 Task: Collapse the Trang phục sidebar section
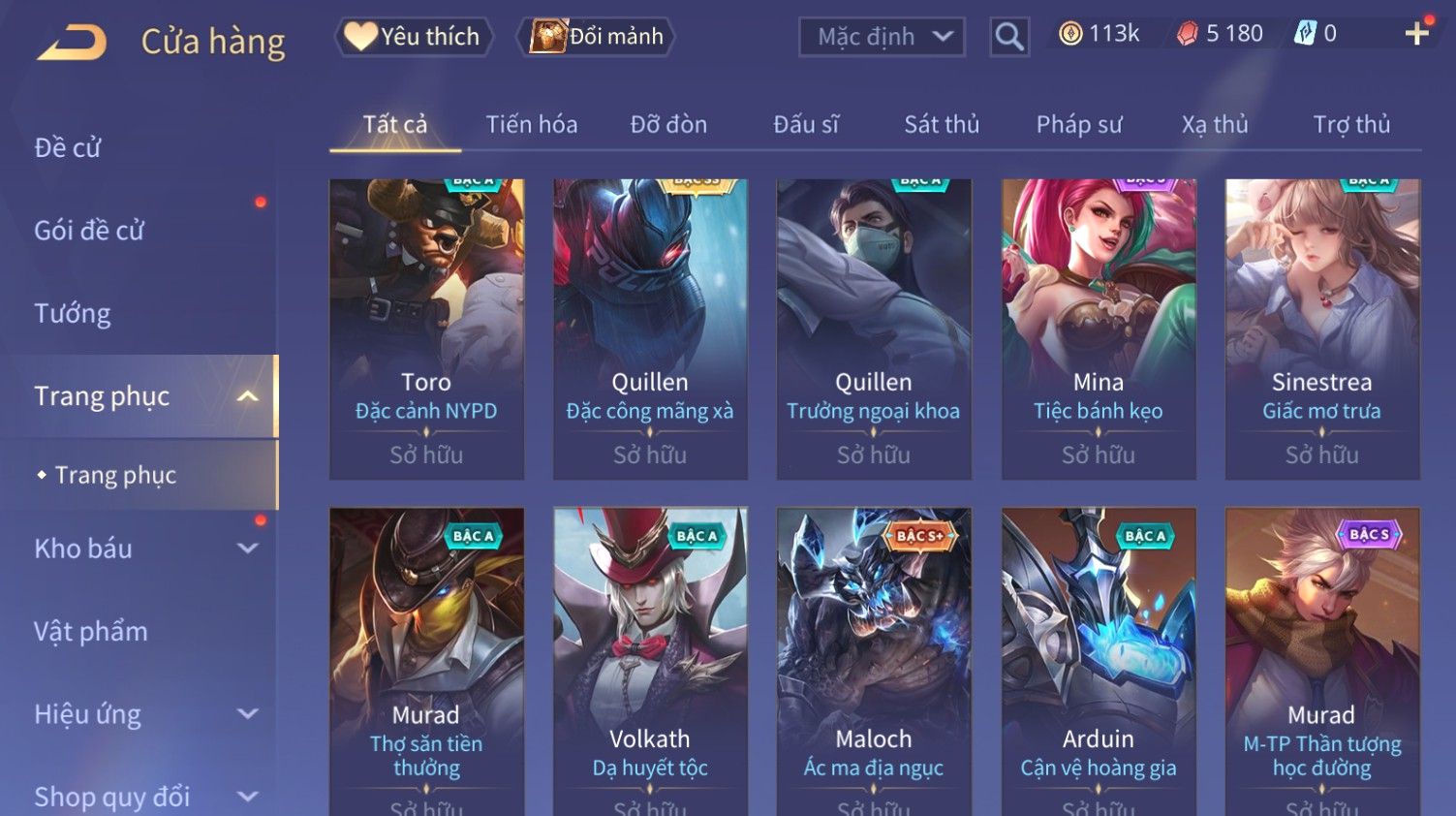tap(248, 396)
